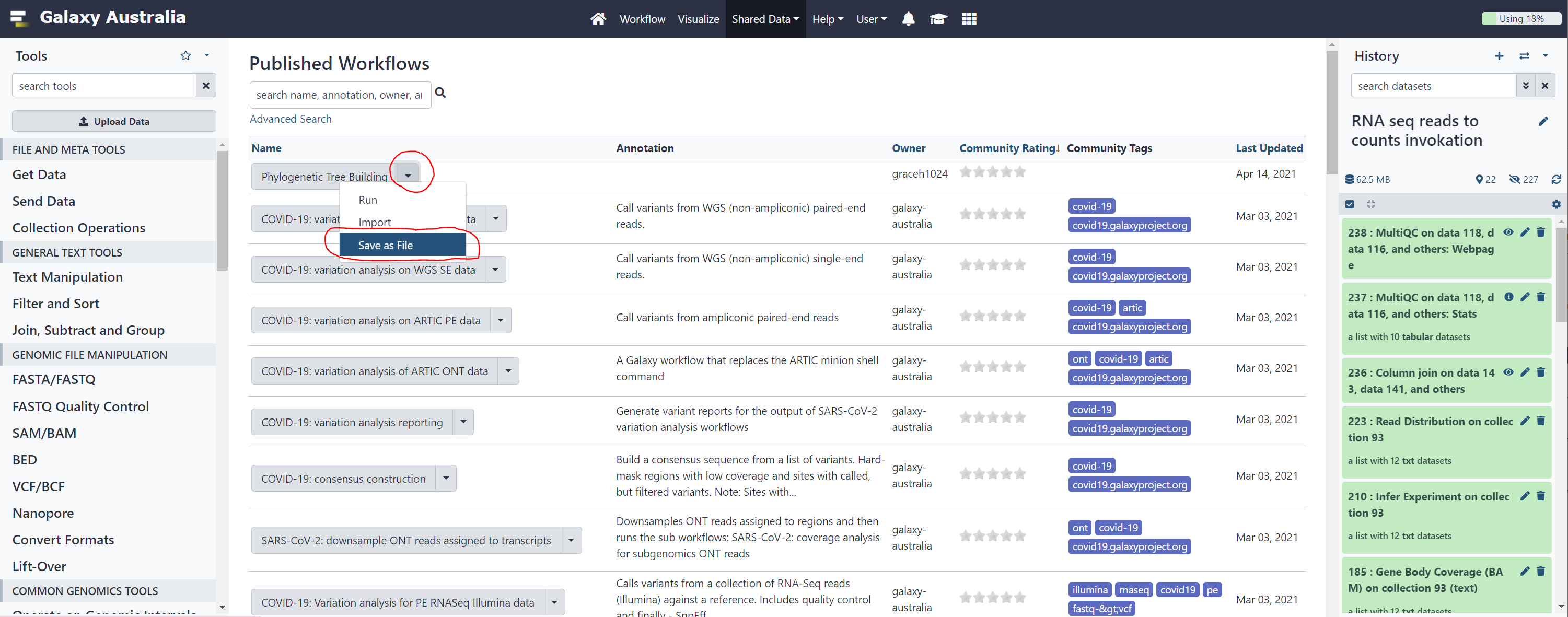Show favorite tools star icon

pyautogui.click(x=185, y=55)
